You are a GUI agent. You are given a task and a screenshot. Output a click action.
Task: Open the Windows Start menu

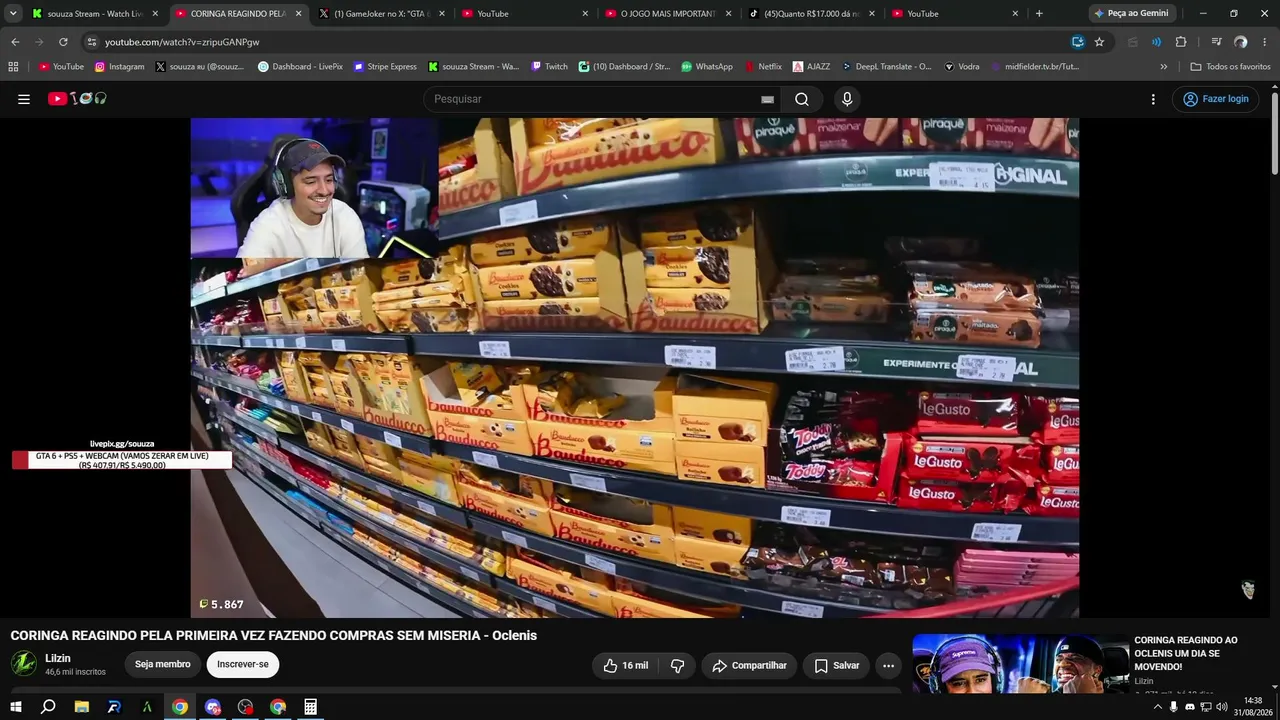pos(16,707)
